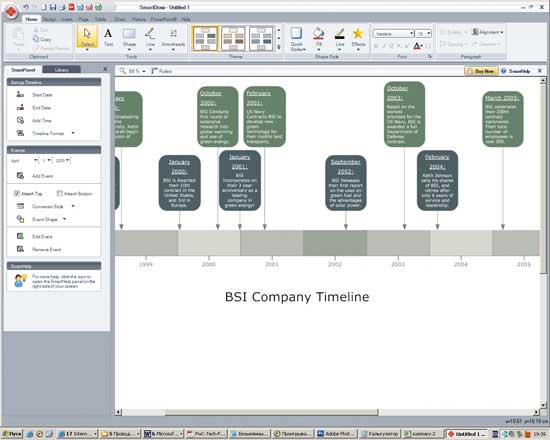The width and height of the screenshot is (550, 440).
Task: Open the SmartDraw application menu orb
Action: click(12, 12)
